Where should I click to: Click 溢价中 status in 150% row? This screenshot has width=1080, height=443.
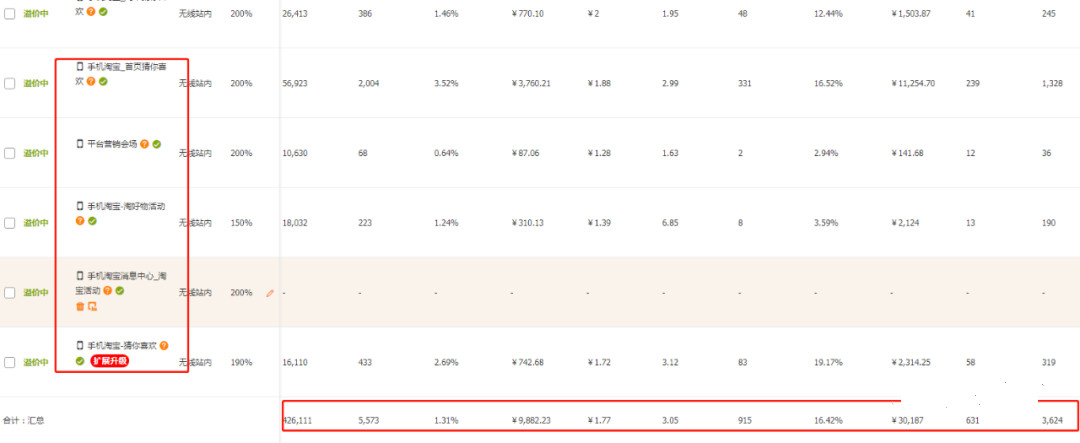coord(36,223)
